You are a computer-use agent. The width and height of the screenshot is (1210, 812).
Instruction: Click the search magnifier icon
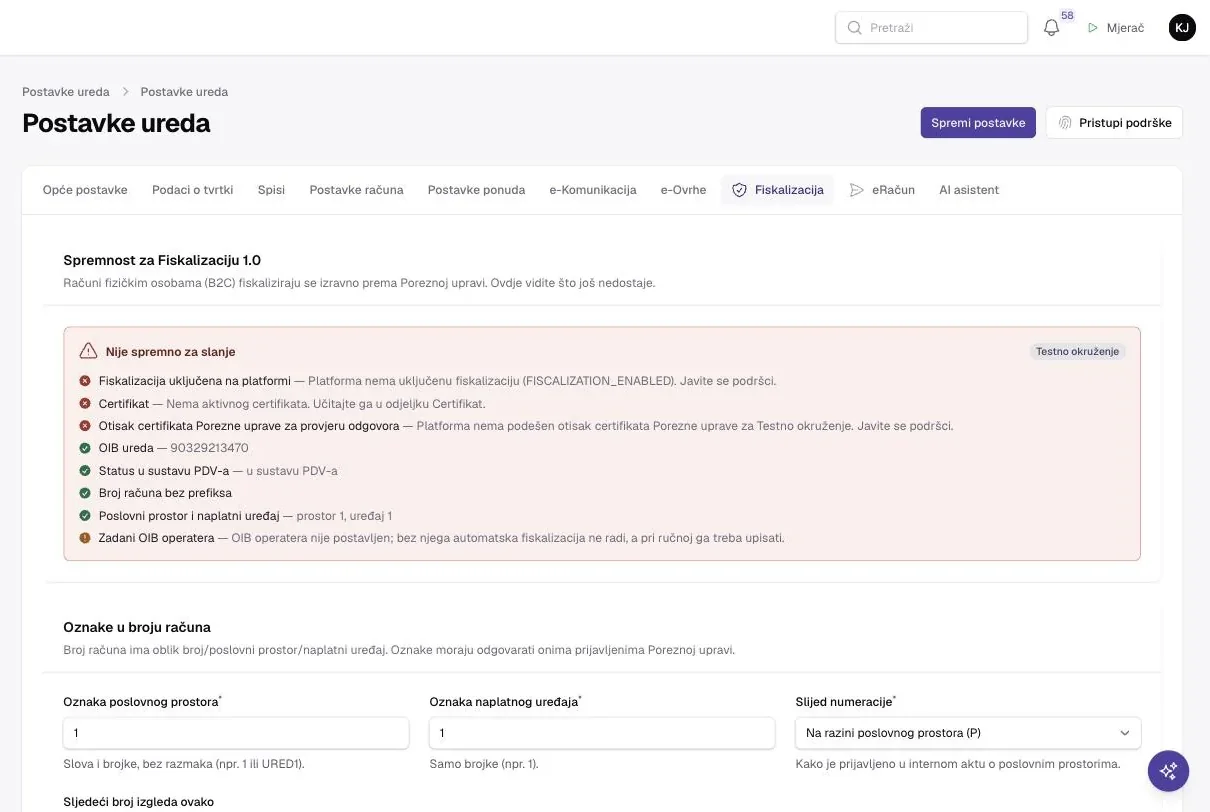(x=854, y=28)
